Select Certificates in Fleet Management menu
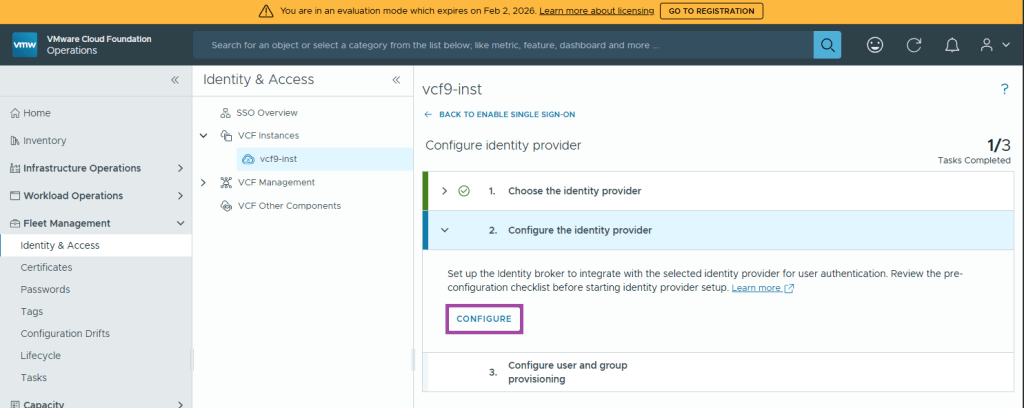This screenshot has height=408, width=1024. (x=48, y=267)
